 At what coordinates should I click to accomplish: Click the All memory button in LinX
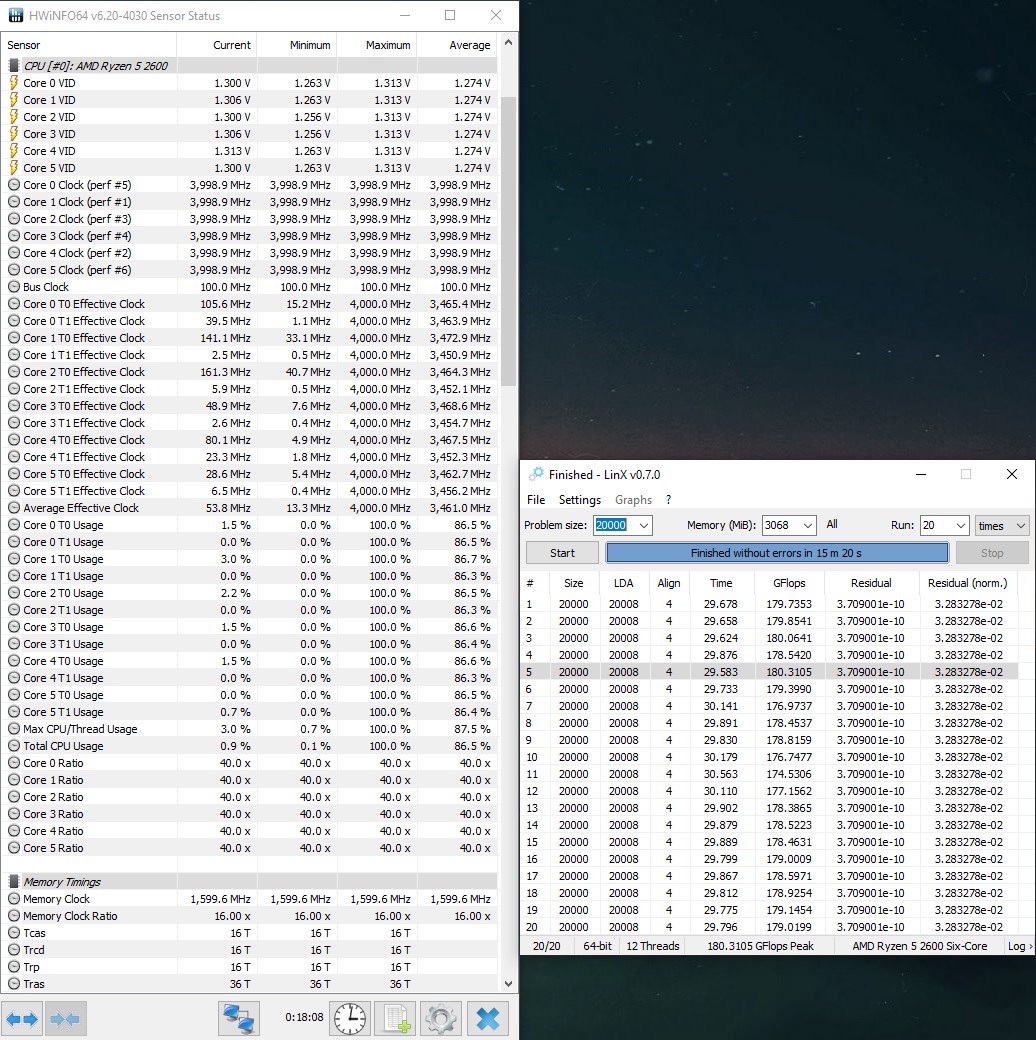pyautogui.click(x=832, y=524)
